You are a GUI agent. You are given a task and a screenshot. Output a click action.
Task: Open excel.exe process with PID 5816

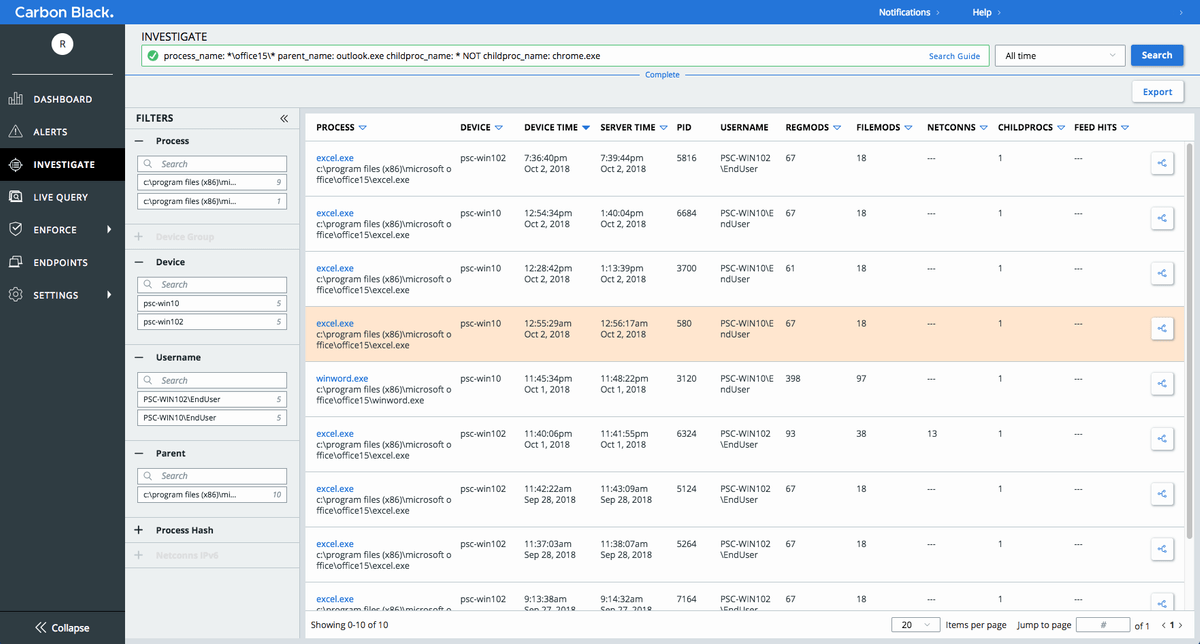tap(335, 158)
